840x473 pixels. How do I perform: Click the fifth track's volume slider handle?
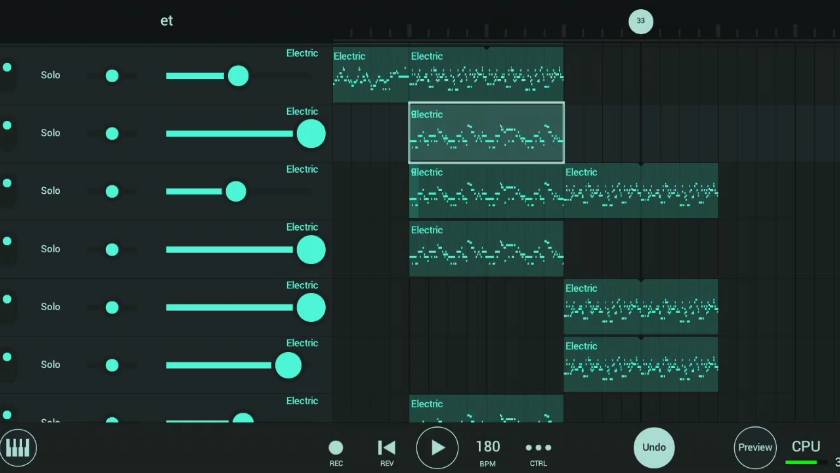311,307
